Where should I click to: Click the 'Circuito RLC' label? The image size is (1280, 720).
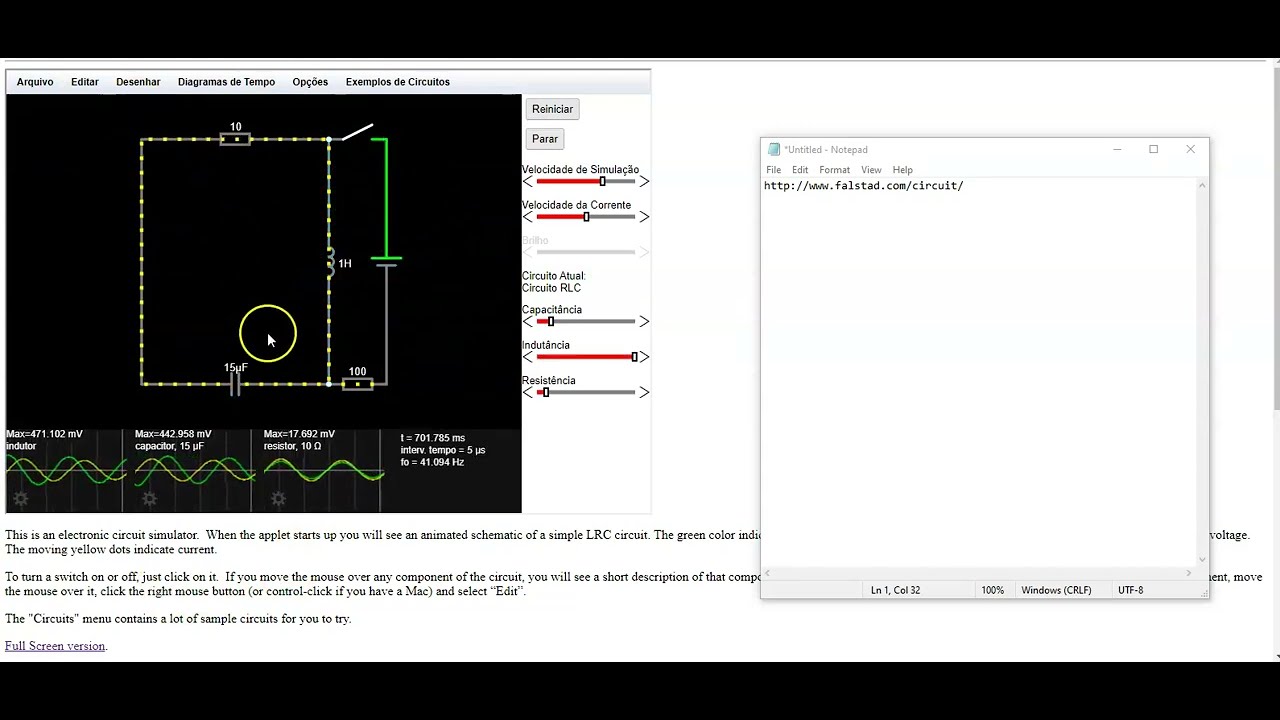(x=551, y=288)
